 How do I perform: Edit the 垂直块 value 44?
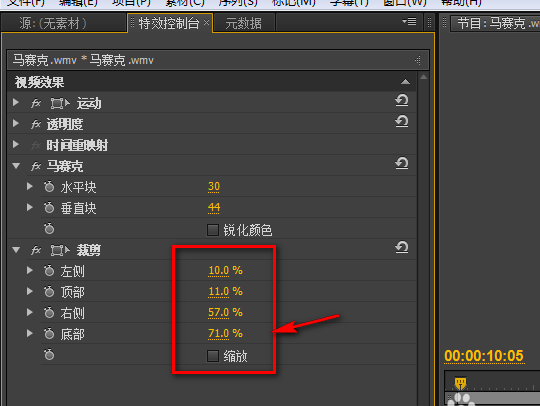(214, 208)
